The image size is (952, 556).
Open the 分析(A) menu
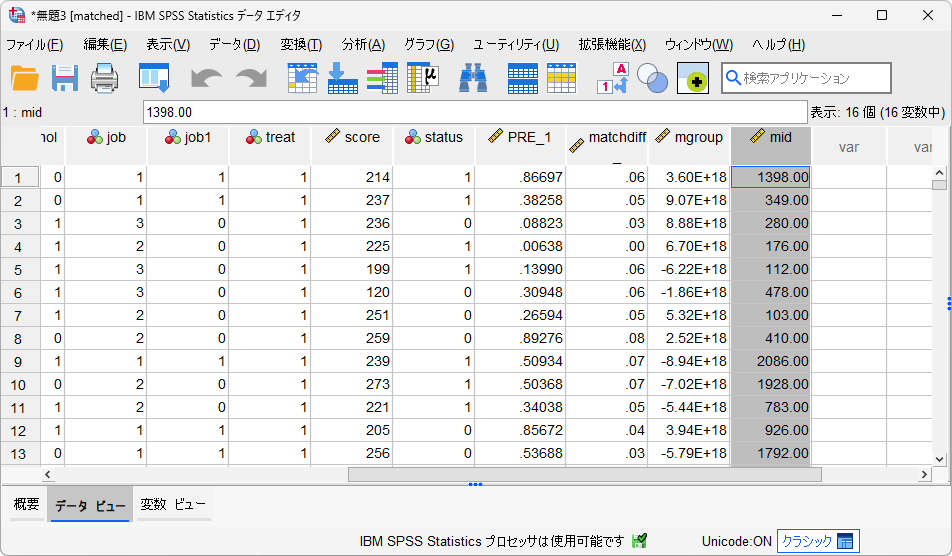coord(363,45)
